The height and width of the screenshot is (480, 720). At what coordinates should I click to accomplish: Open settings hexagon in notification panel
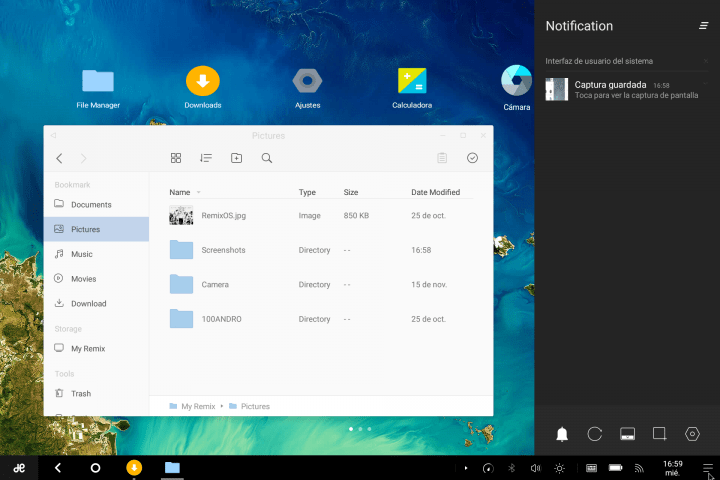(x=692, y=434)
